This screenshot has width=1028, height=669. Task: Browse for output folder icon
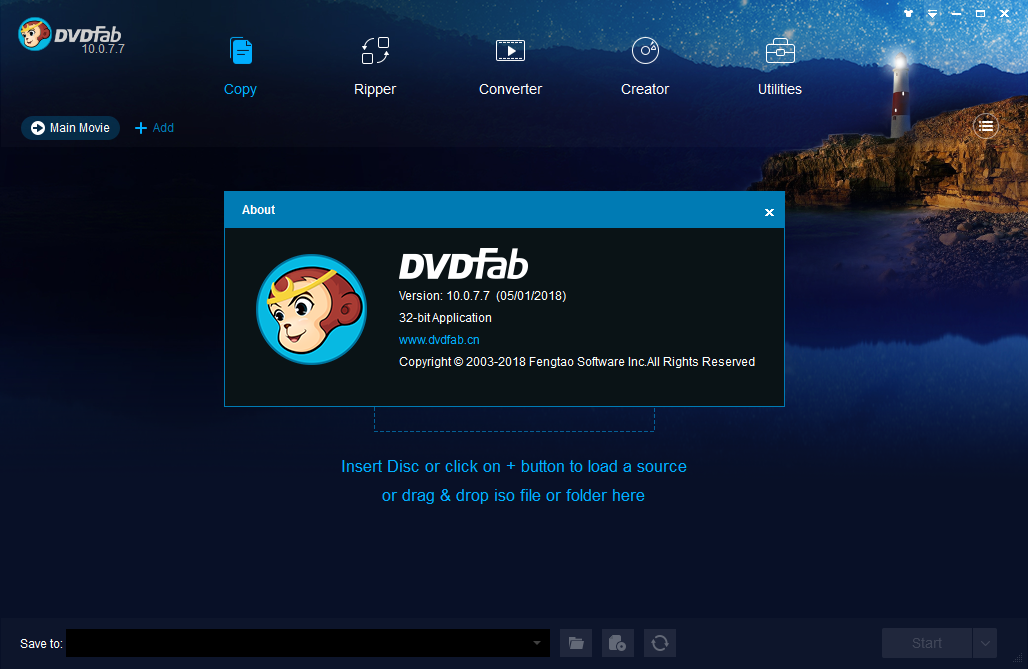pyautogui.click(x=576, y=643)
